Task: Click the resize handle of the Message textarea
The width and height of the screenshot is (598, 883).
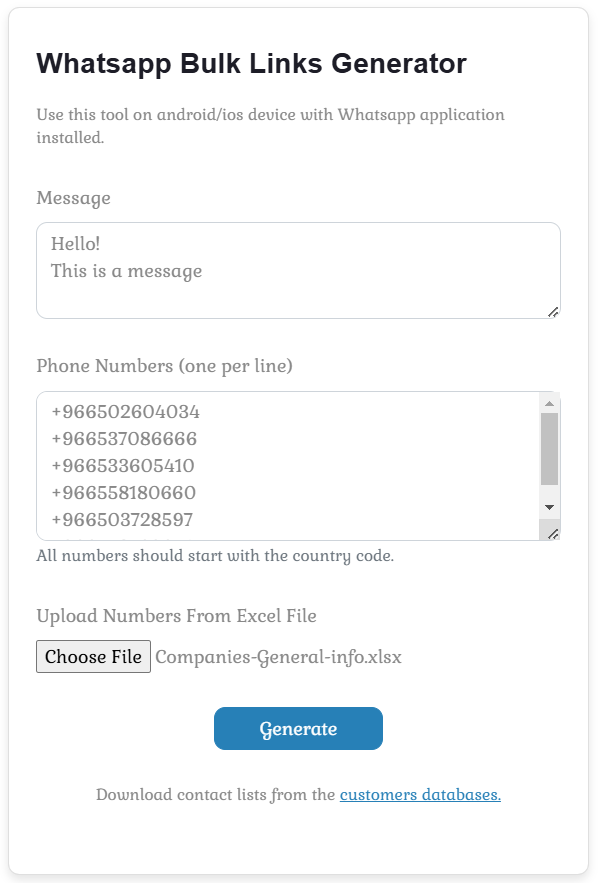Action: coord(554,313)
